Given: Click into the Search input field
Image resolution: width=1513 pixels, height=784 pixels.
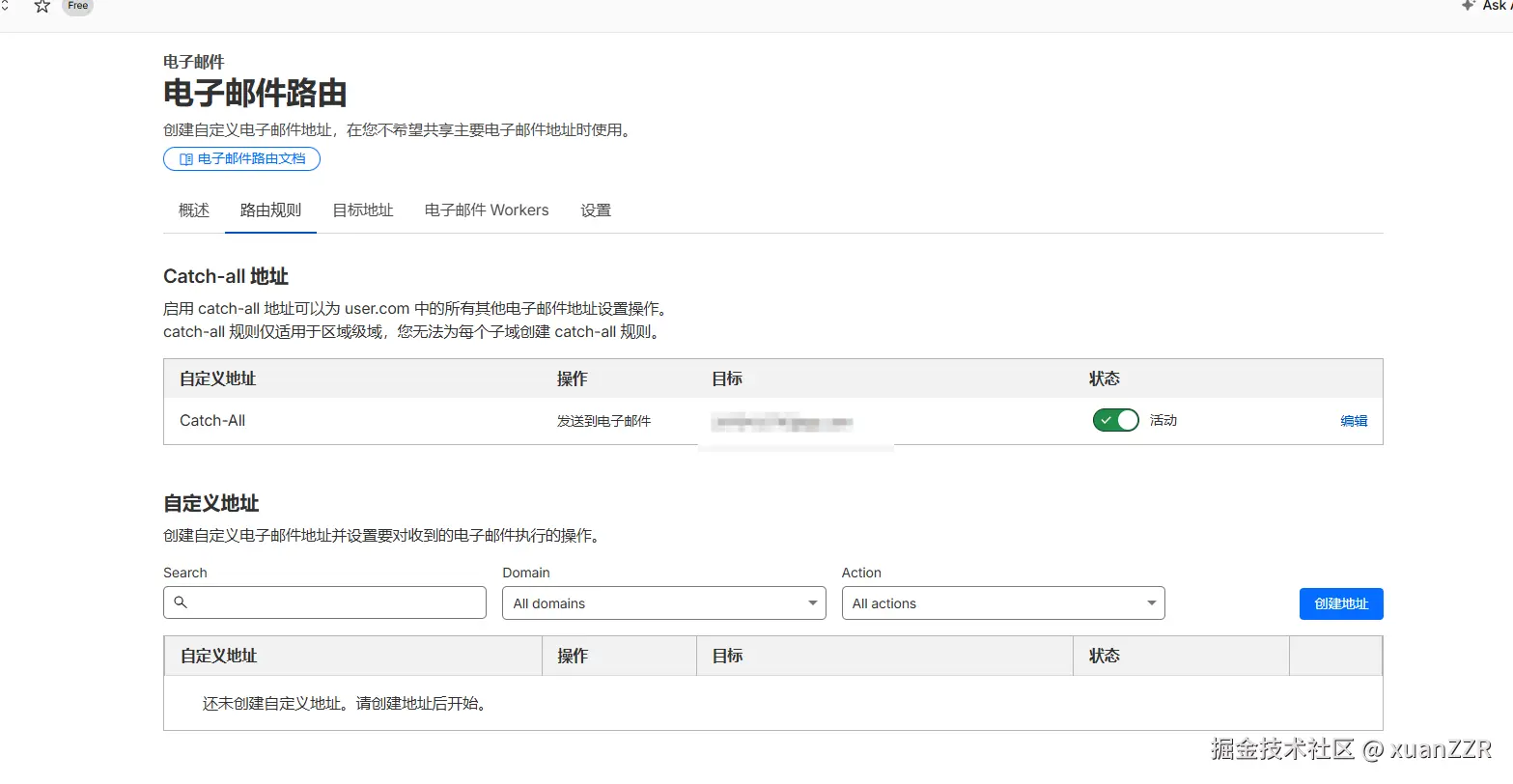Looking at the screenshot, I should coord(324,602).
